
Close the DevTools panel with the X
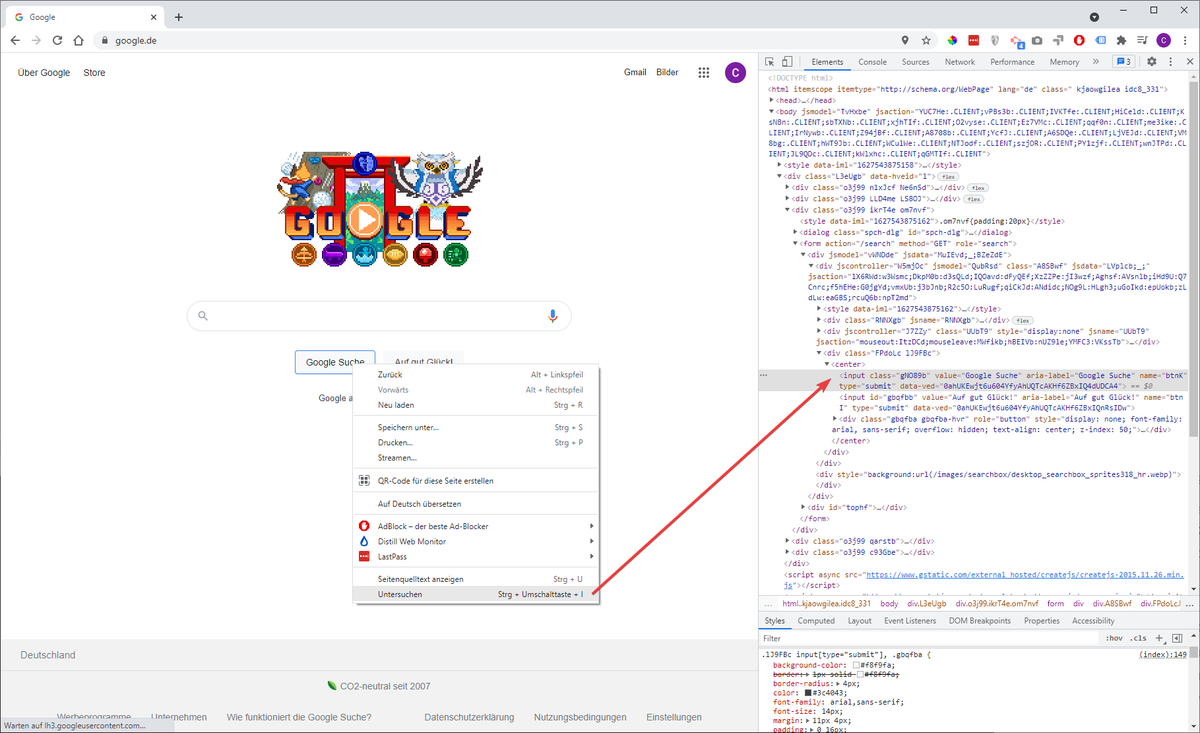coord(1188,62)
